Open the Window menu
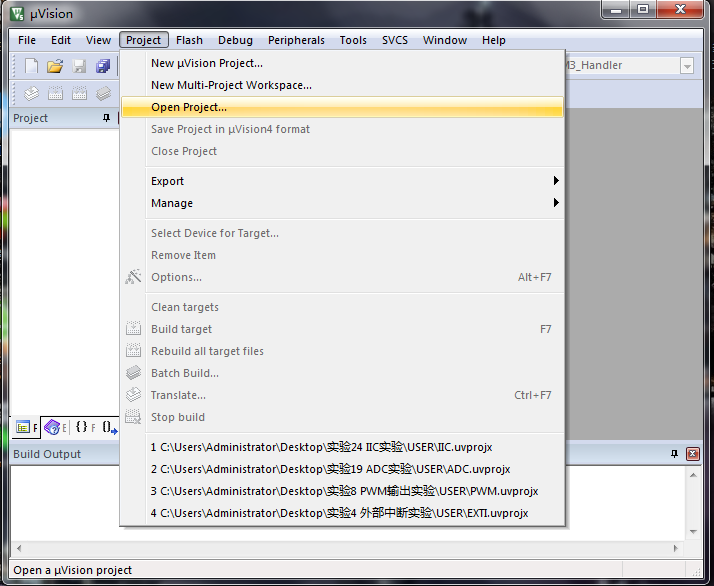Screen dimensions: 714x586 (x=445, y=40)
